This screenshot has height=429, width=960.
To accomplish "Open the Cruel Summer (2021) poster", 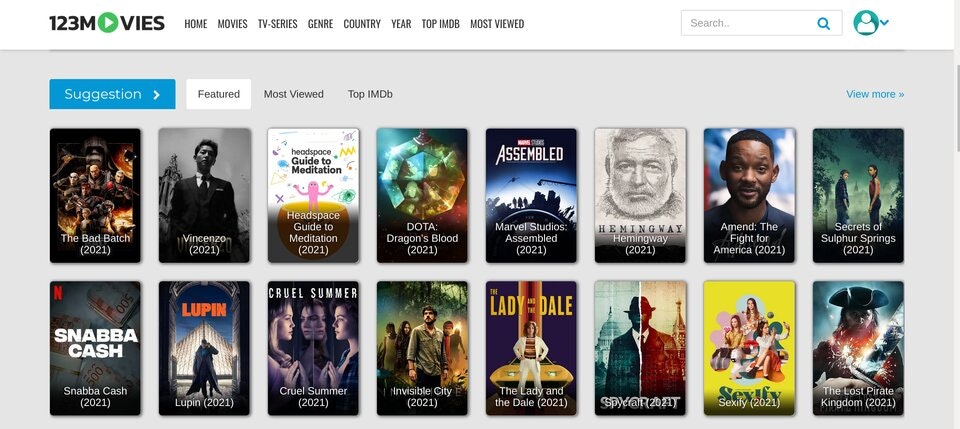I will pos(313,348).
